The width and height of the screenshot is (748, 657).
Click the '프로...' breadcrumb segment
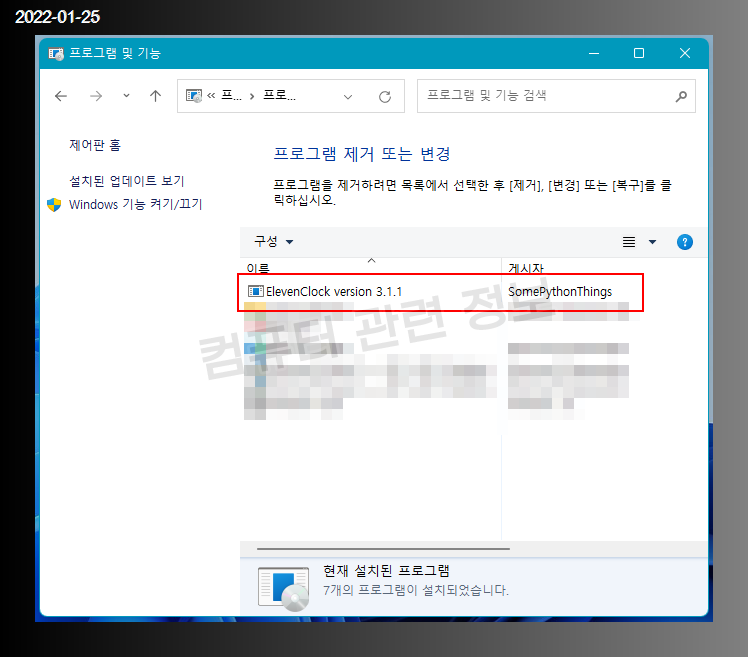click(280, 96)
